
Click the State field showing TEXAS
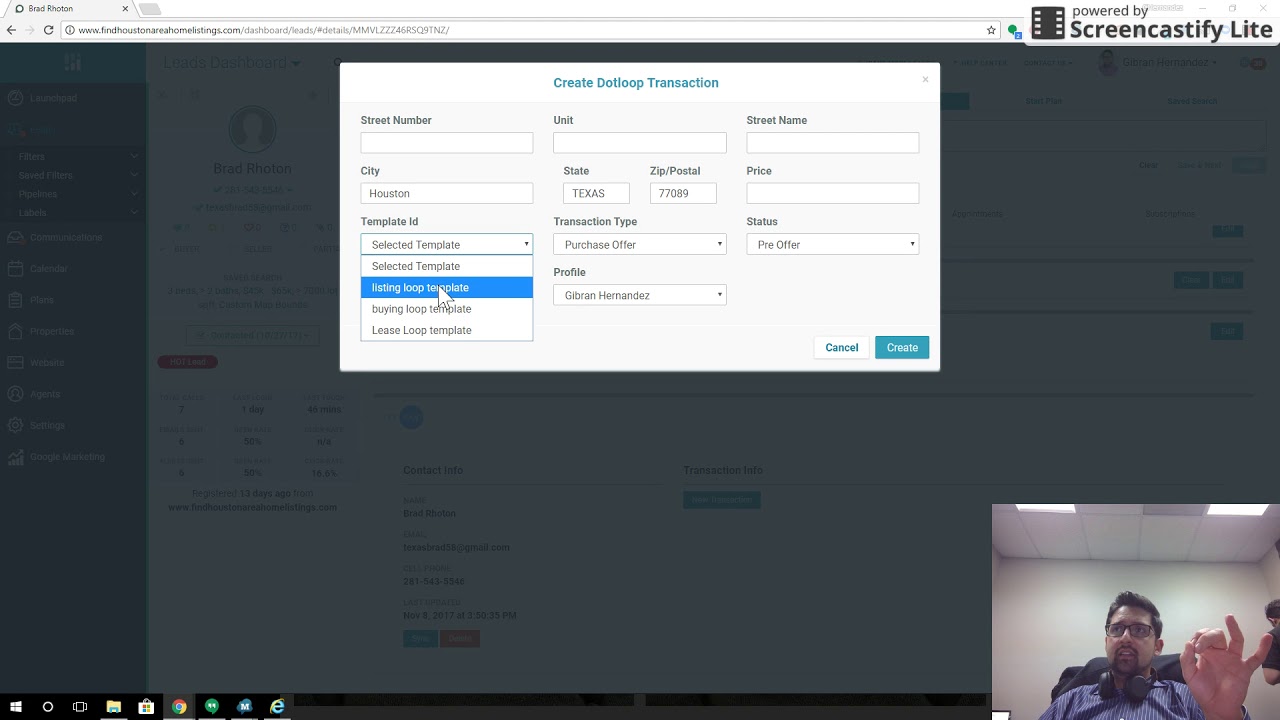coord(596,193)
